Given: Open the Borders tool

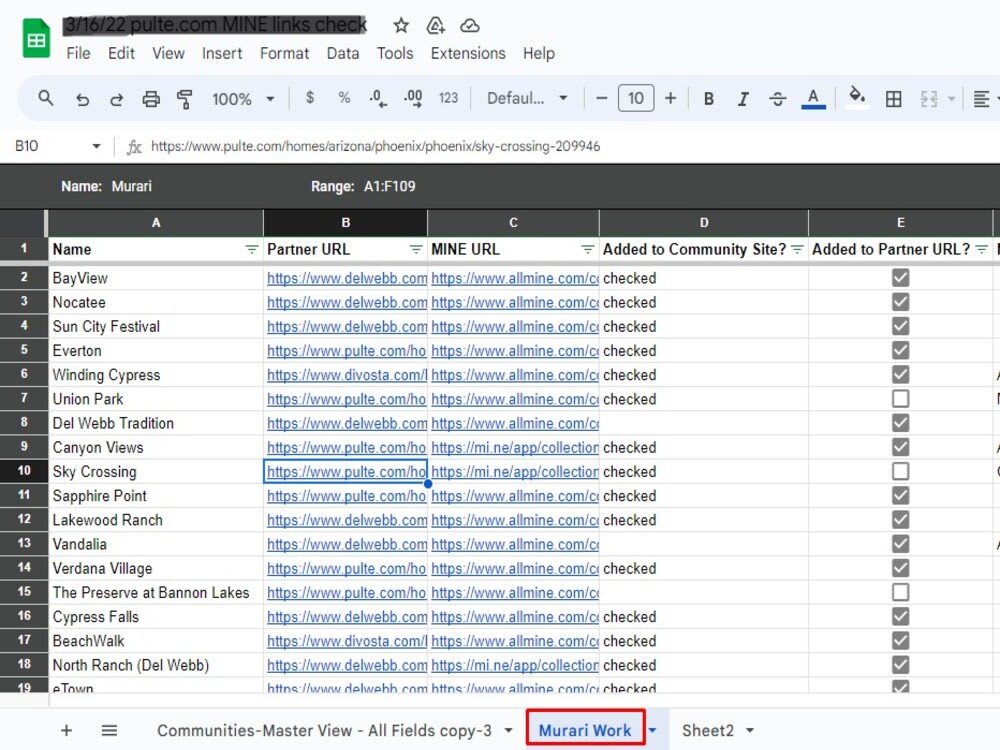Looking at the screenshot, I should click(893, 99).
